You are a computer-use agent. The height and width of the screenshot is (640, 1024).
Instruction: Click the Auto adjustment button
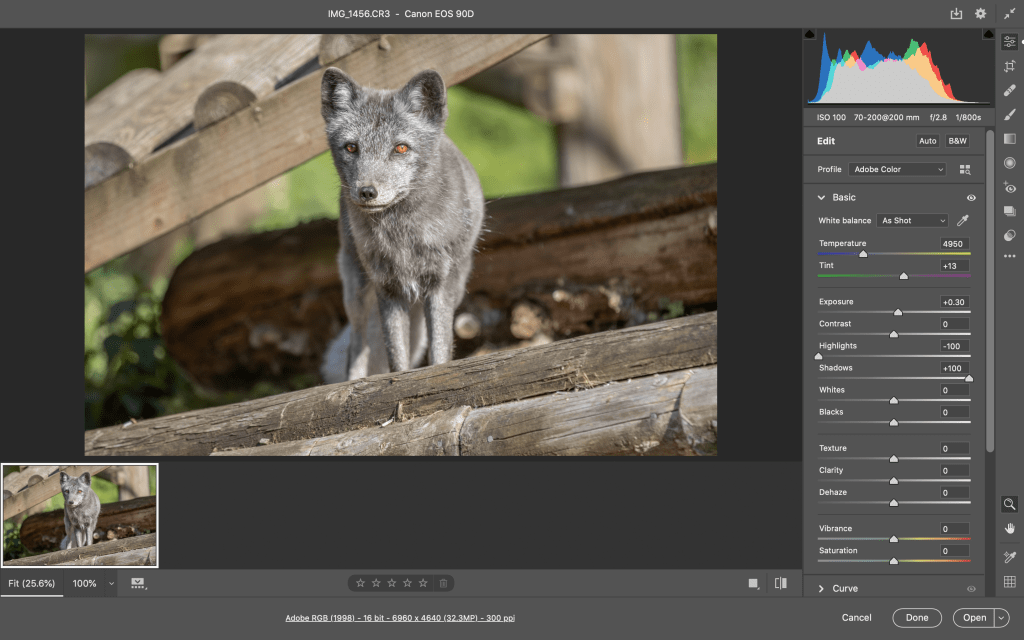(x=927, y=141)
